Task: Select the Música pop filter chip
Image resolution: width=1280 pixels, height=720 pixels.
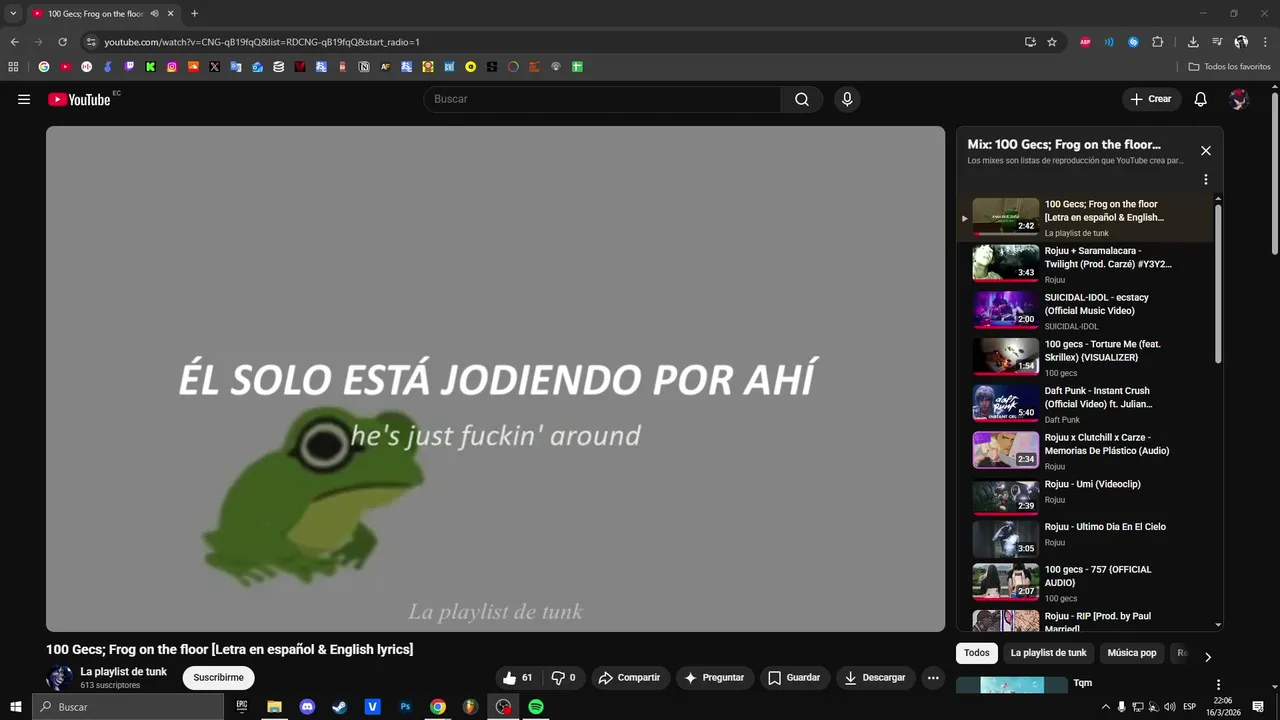Action: [1132, 653]
